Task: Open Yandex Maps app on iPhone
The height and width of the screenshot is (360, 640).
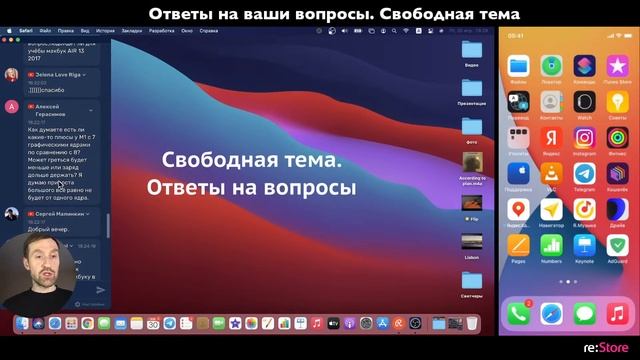Action: point(518,209)
